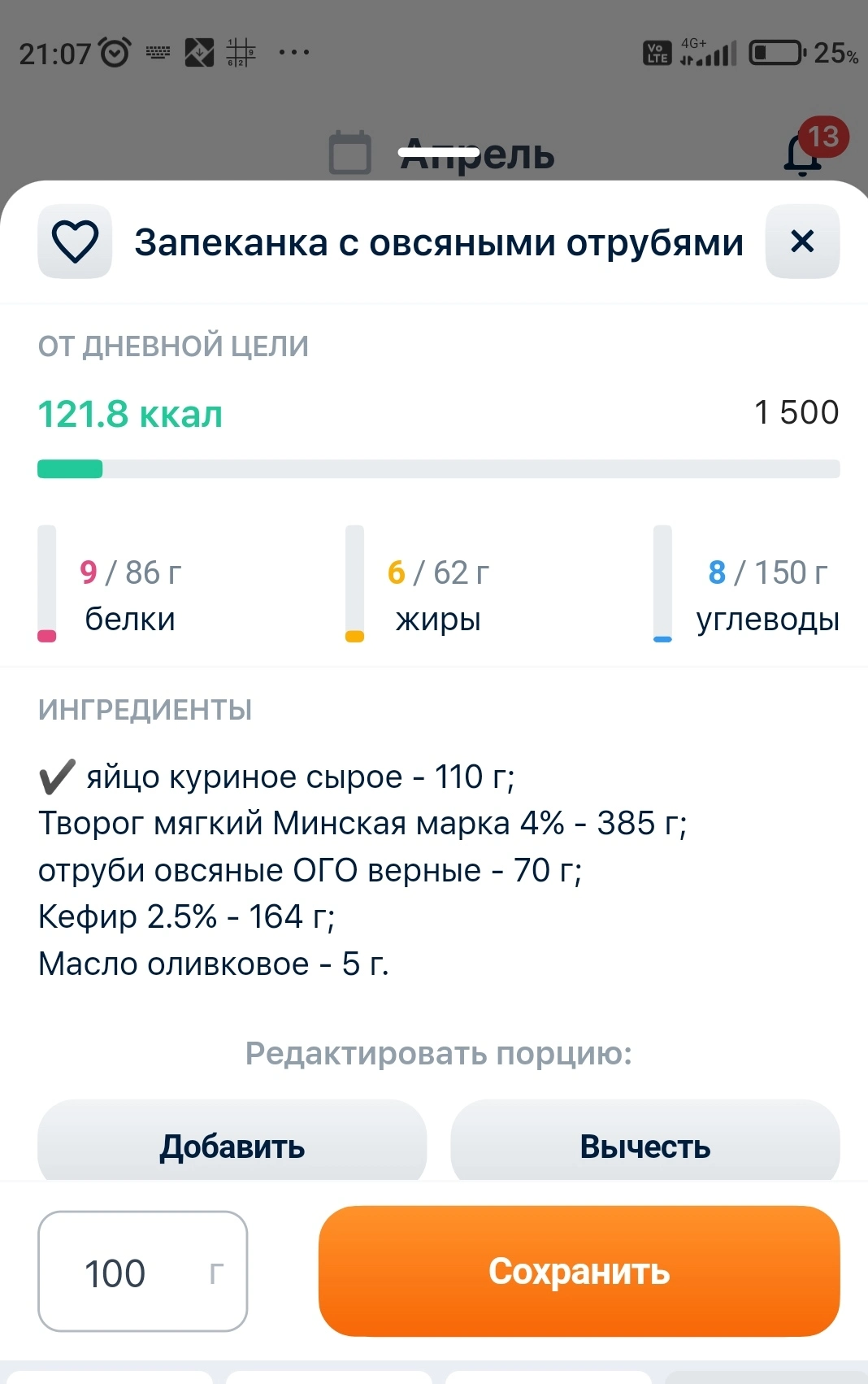This screenshot has width=868, height=1384.
Task: Tap the green calorie progress bar
Action: click(71, 469)
